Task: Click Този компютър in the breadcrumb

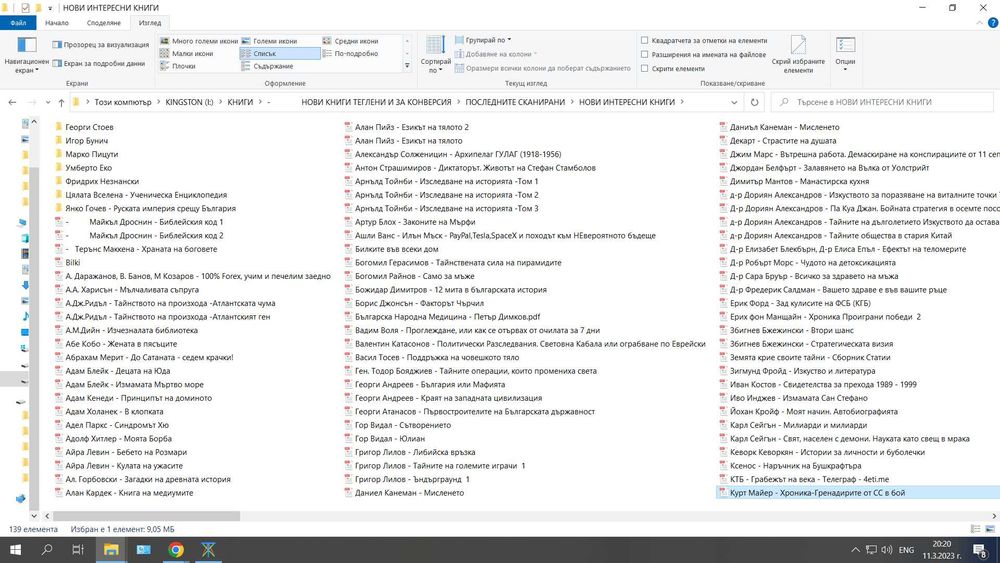Action: point(123,102)
